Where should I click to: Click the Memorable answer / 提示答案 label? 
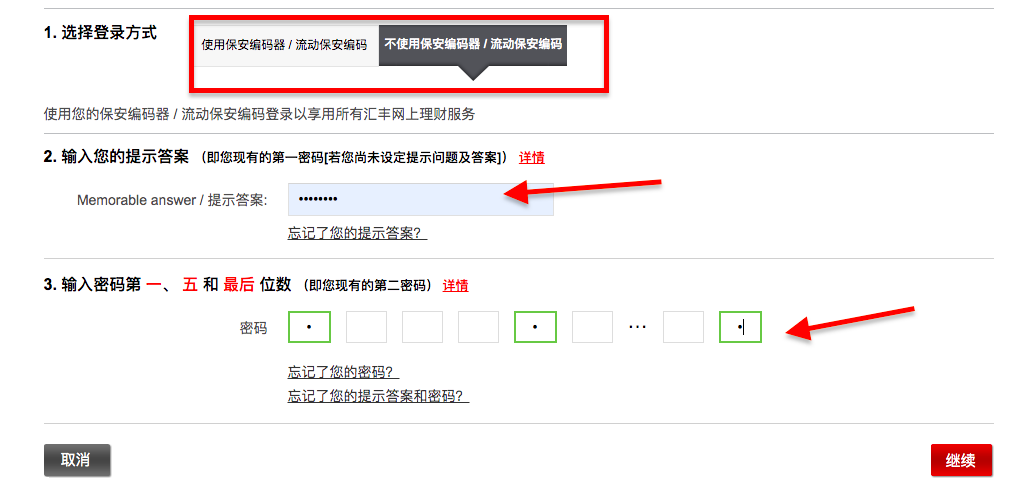172,200
